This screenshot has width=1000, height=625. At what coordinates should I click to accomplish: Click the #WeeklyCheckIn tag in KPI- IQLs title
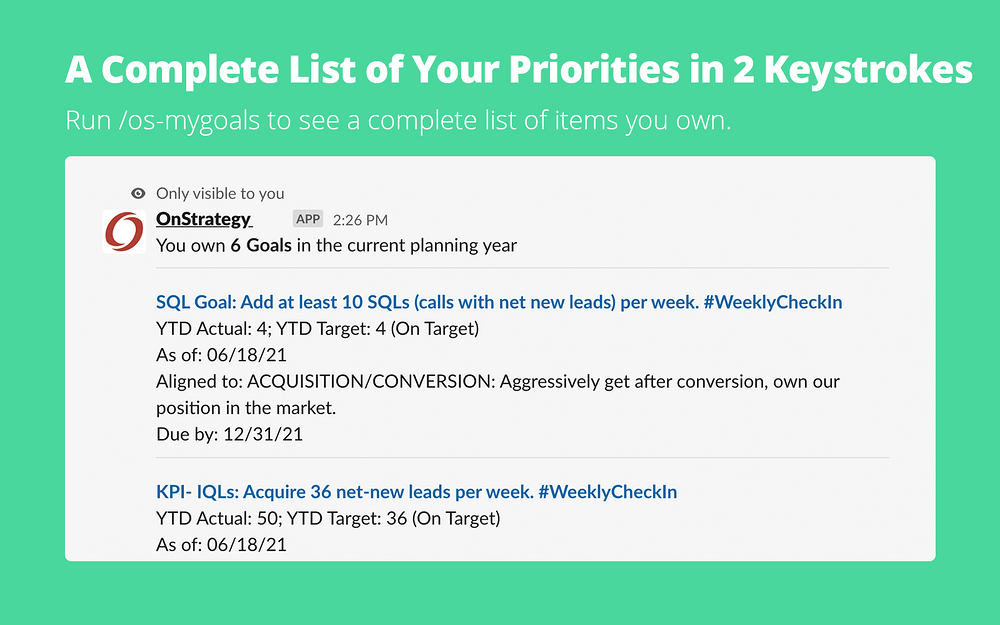pos(608,492)
